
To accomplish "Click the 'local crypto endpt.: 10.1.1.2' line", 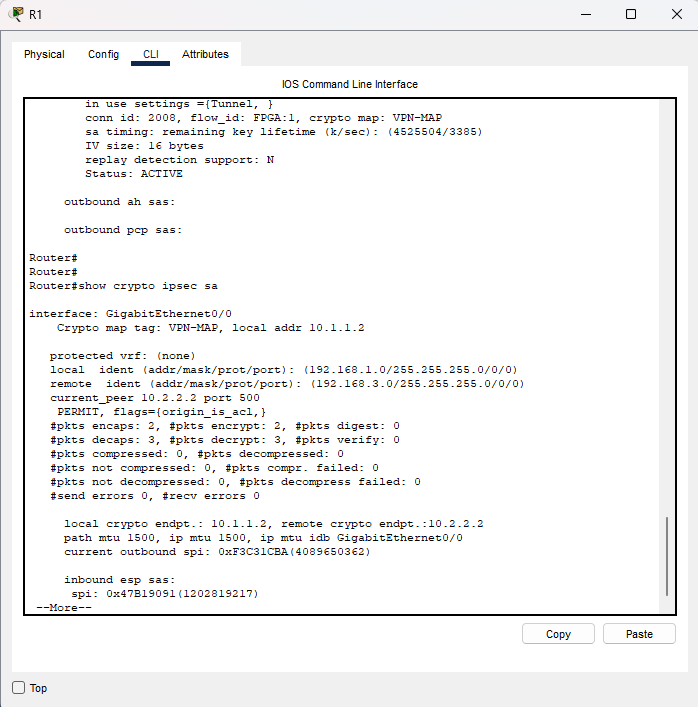I will tap(274, 523).
